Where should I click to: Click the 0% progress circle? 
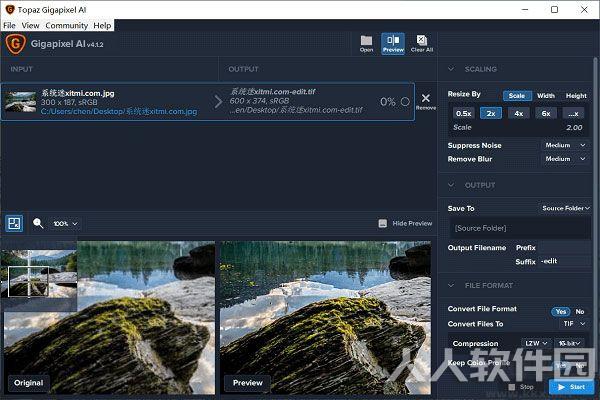coord(405,101)
